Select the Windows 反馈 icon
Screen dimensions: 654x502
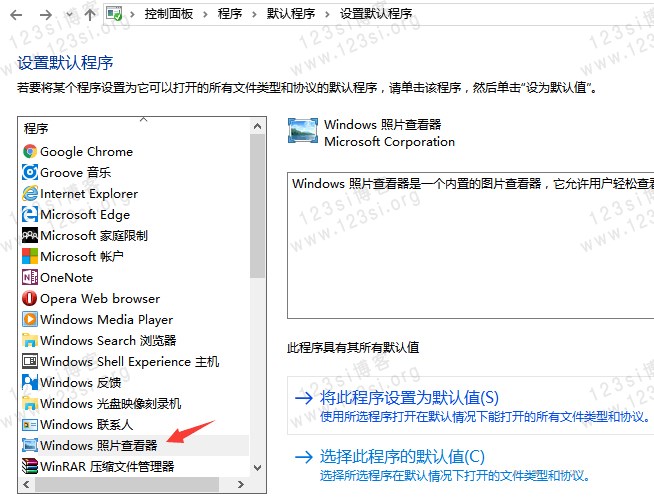pyautogui.click(x=30, y=382)
